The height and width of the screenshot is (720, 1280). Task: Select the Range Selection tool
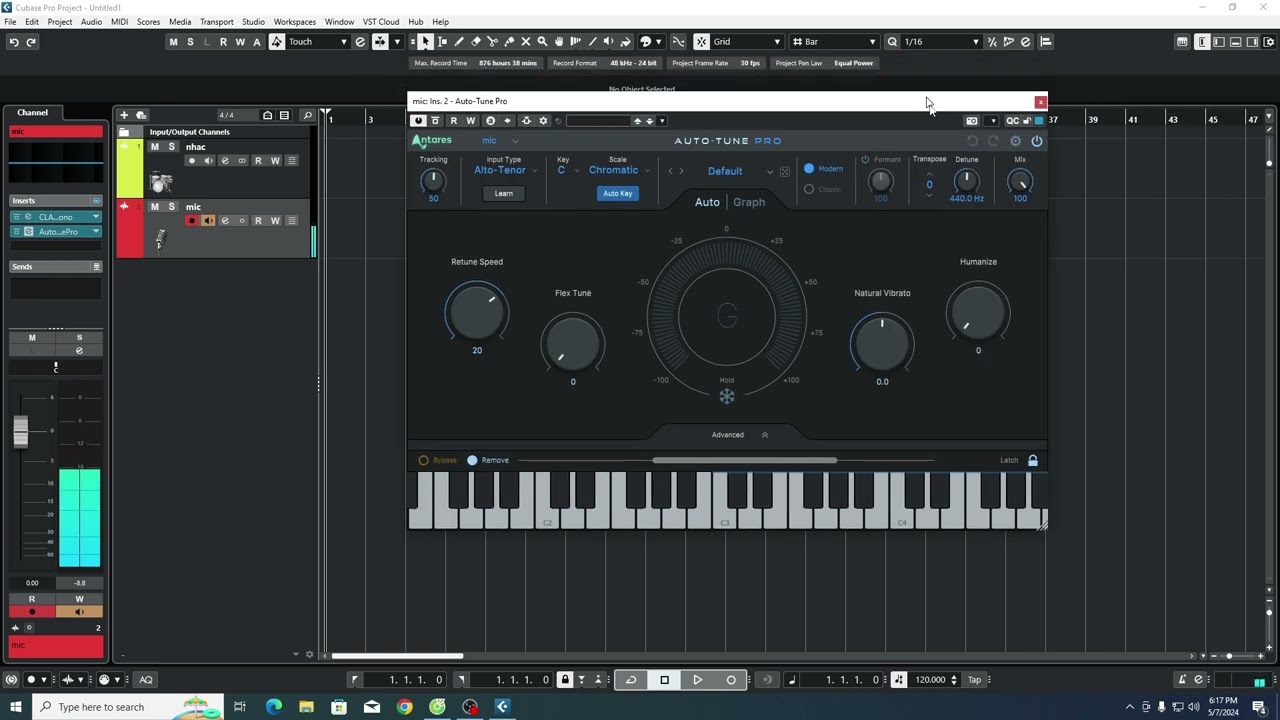[443, 42]
